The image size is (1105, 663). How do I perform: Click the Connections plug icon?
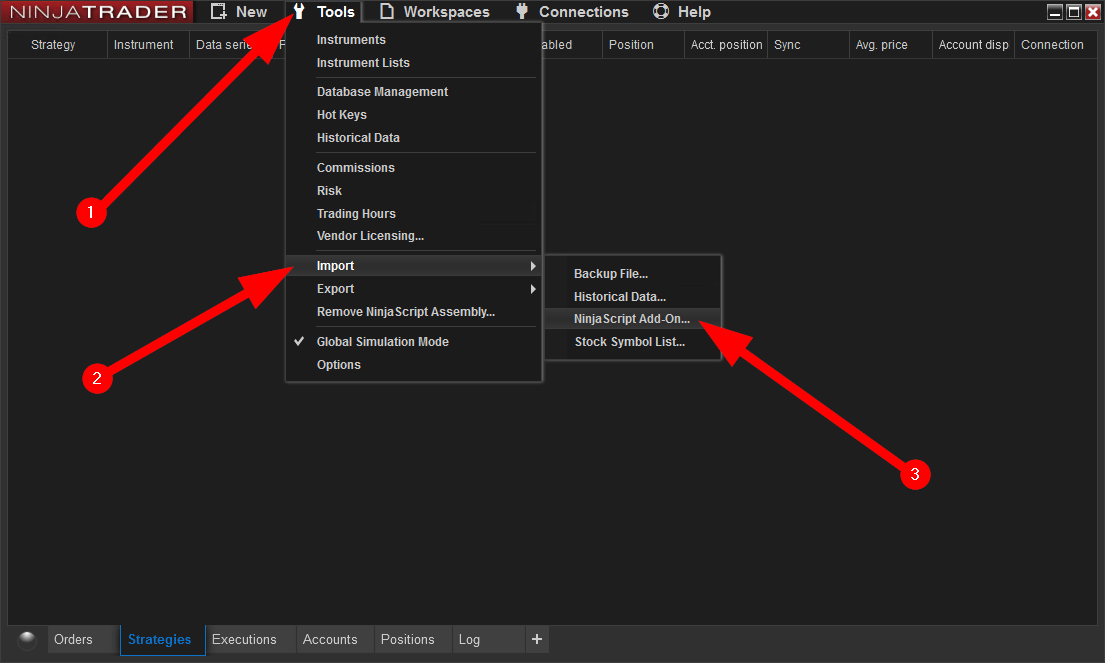coord(521,12)
